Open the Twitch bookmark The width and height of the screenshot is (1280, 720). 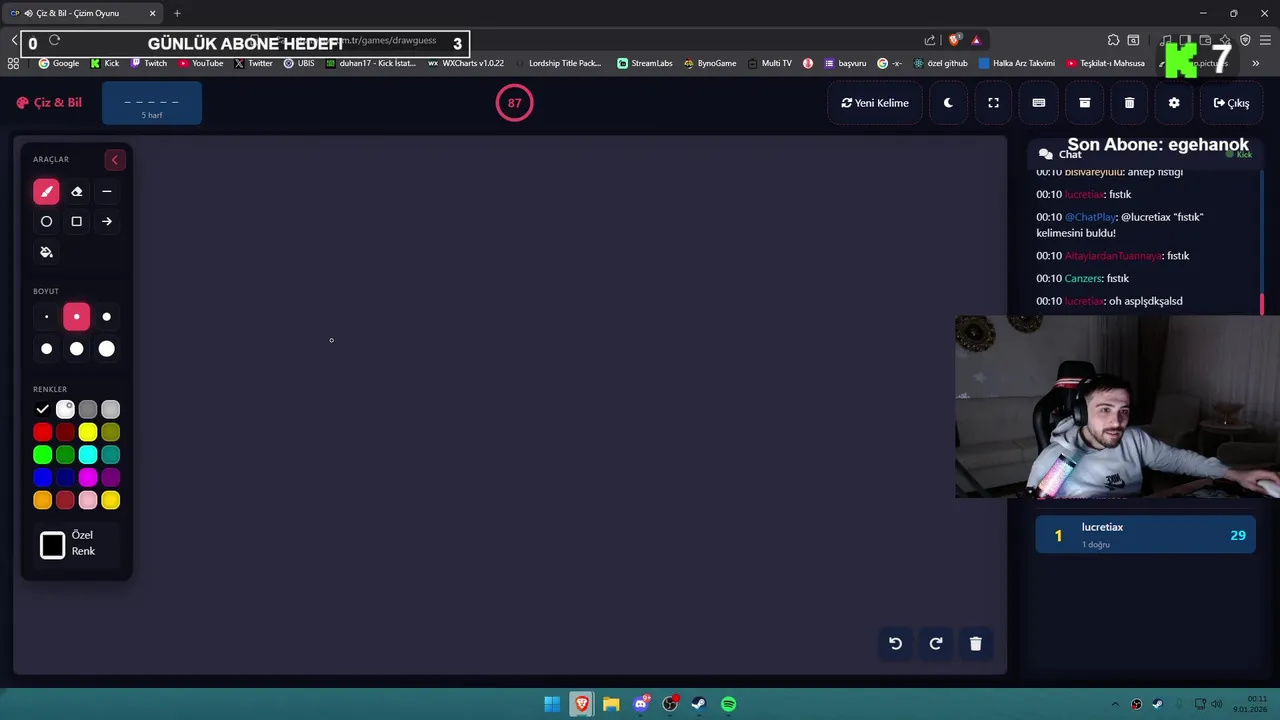(x=149, y=63)
